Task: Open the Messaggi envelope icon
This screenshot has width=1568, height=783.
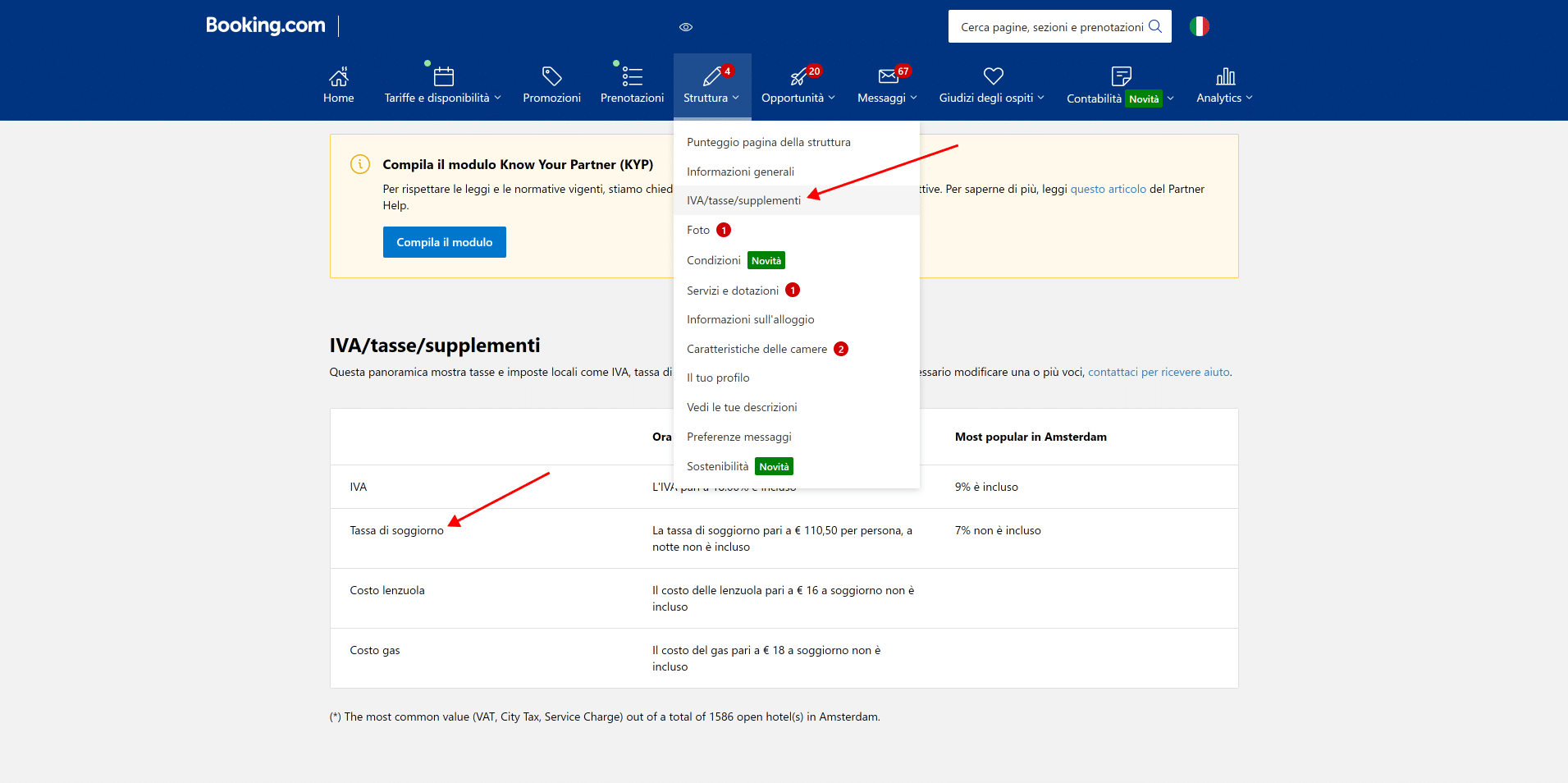Action: [x=888, y=76]
